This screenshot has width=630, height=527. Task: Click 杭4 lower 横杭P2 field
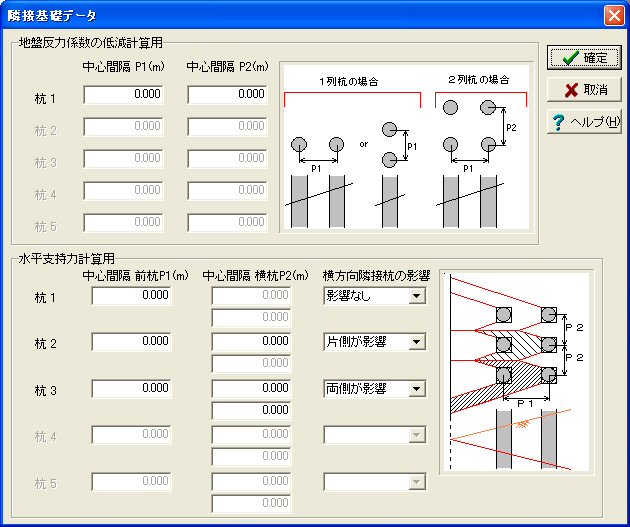(252, 457)
